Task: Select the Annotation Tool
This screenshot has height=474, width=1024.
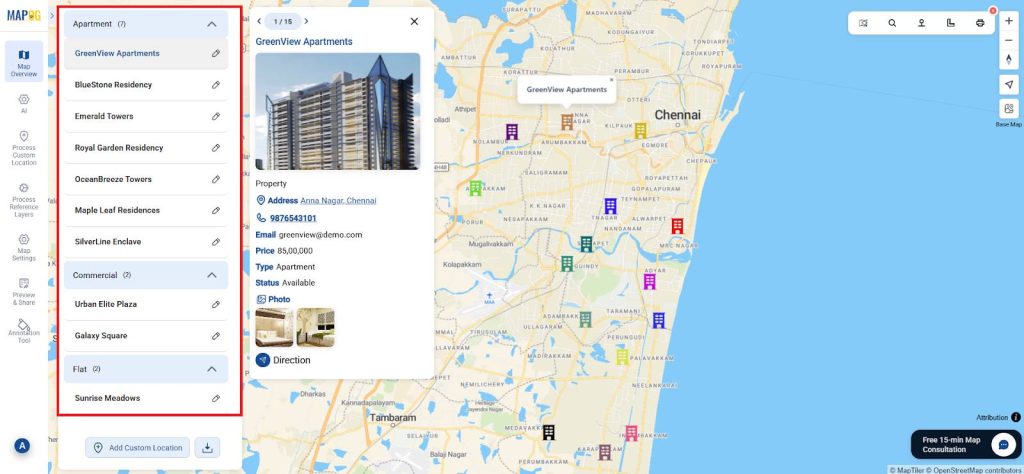Action: [x=24, y=332]
